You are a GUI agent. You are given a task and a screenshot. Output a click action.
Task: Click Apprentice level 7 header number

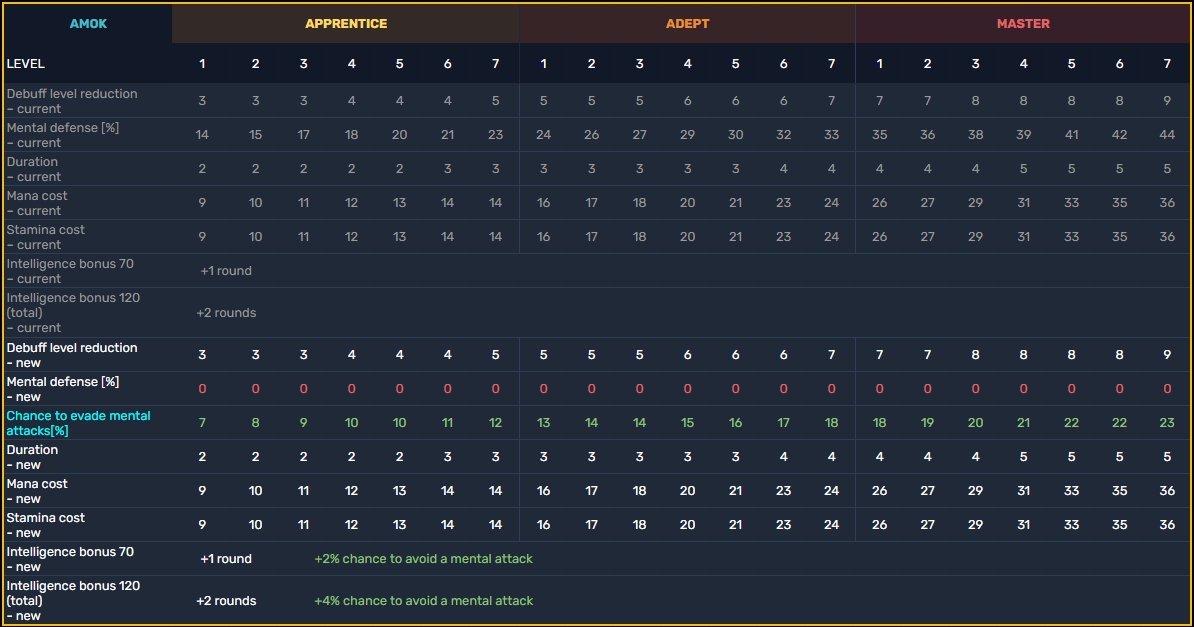pyautogui.click(x=495, y=64)
